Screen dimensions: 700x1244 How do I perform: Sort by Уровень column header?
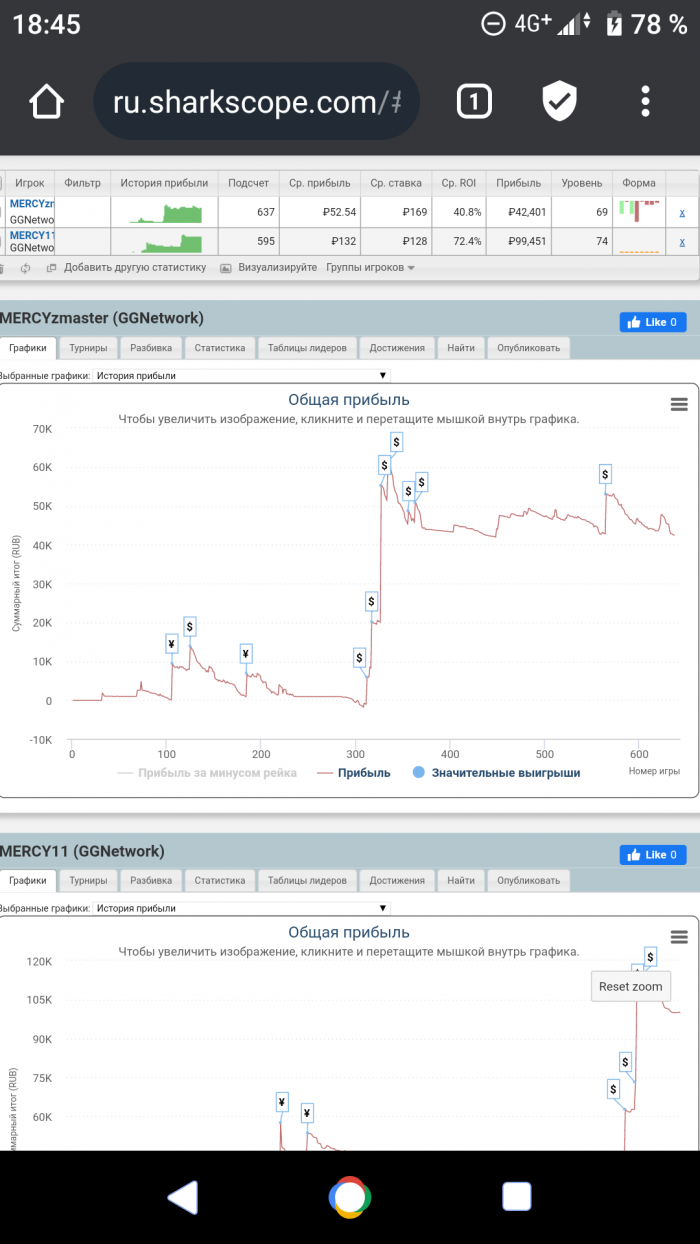[581, 183]
